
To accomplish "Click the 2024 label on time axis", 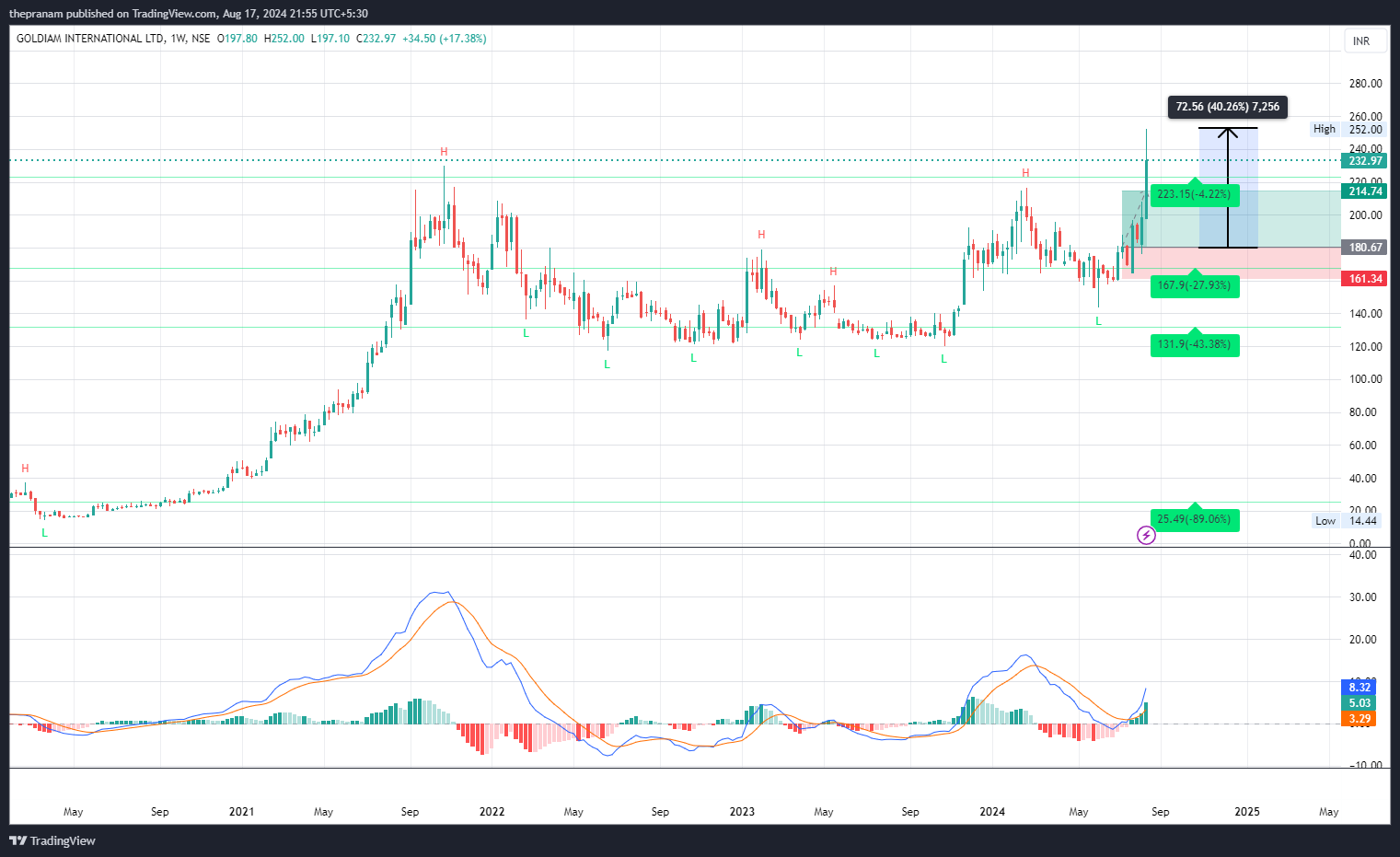I will pyautogui.click(x=992, y=812).
